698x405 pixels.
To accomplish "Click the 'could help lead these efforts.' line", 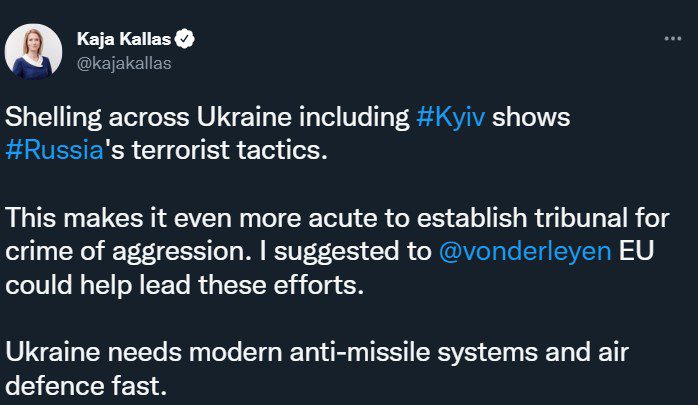I will tap(185, 285).
